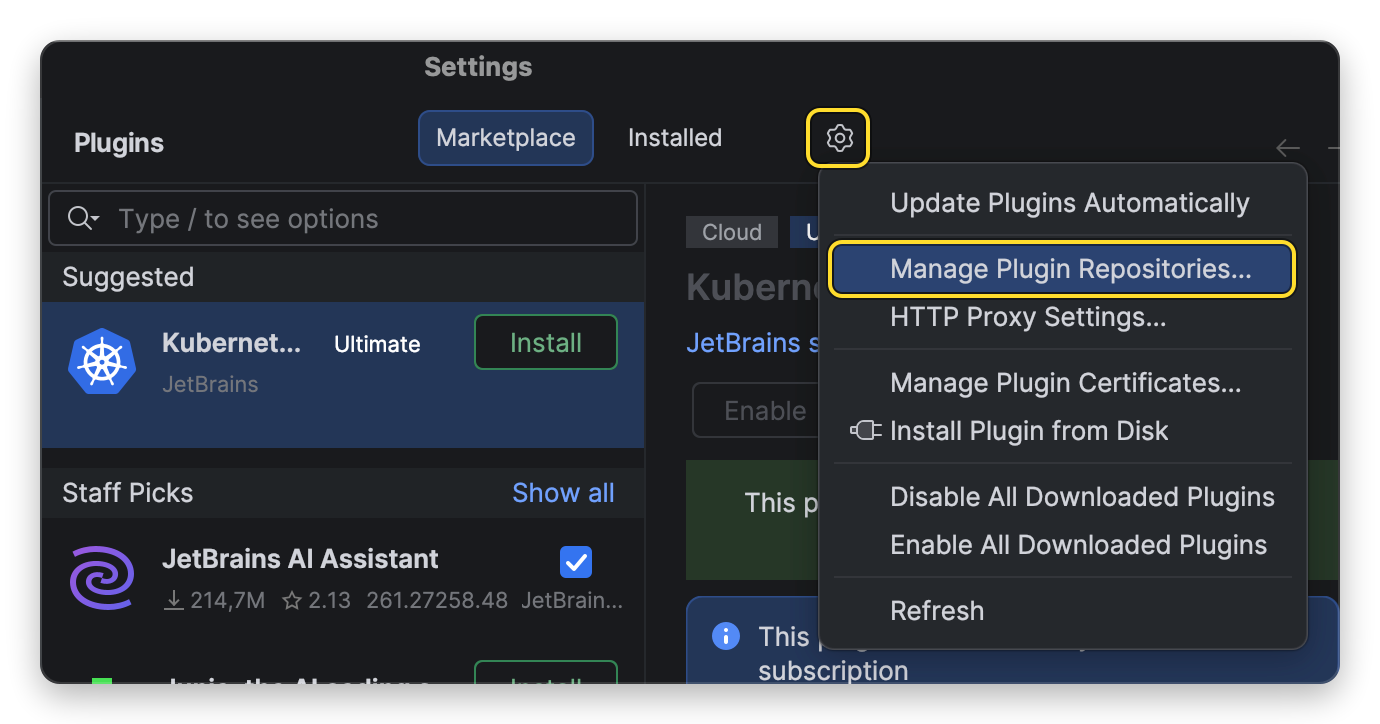The width and height of the screenshot is (1380, 724).
Task: Click the search magnifier options icon
Action: click(x=83, y=219)
